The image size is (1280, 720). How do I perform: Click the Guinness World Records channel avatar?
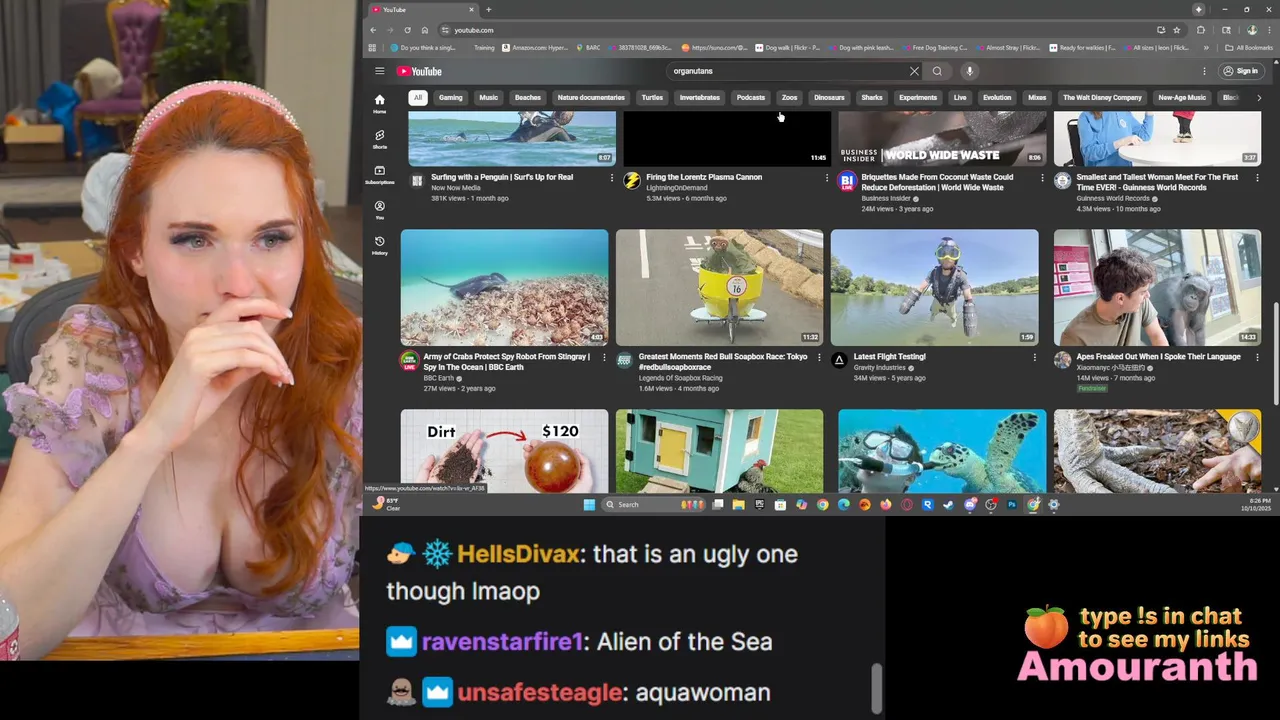tap(1062, 181)
